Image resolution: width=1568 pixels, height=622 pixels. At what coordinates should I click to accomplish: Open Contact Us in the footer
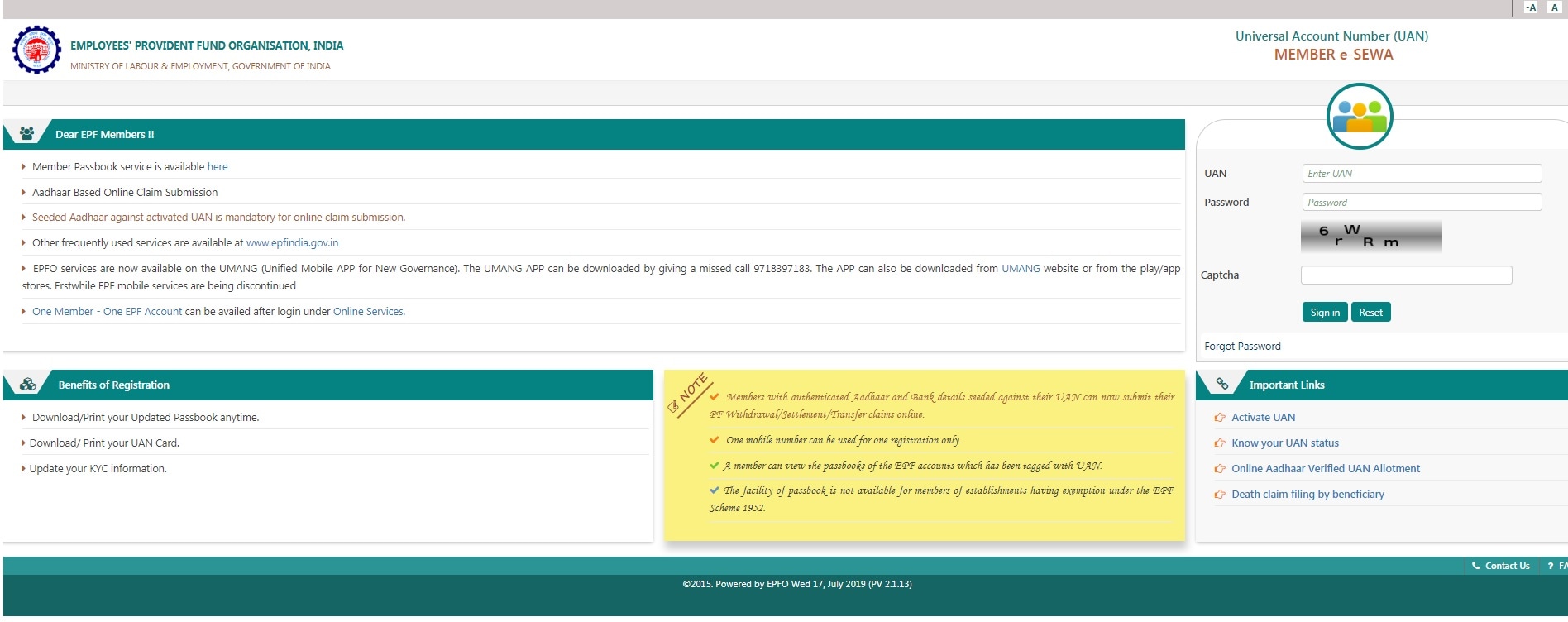(1507, 566)
